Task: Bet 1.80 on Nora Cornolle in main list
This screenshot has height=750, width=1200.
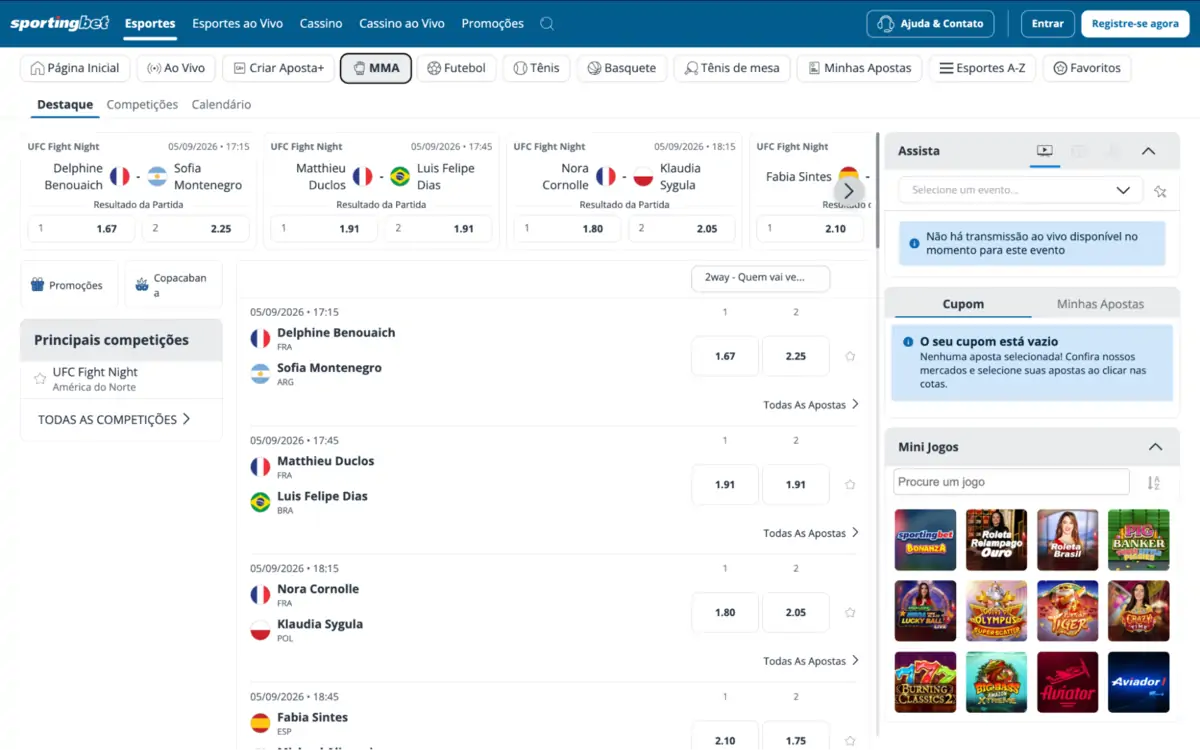Action: [725, 612]
